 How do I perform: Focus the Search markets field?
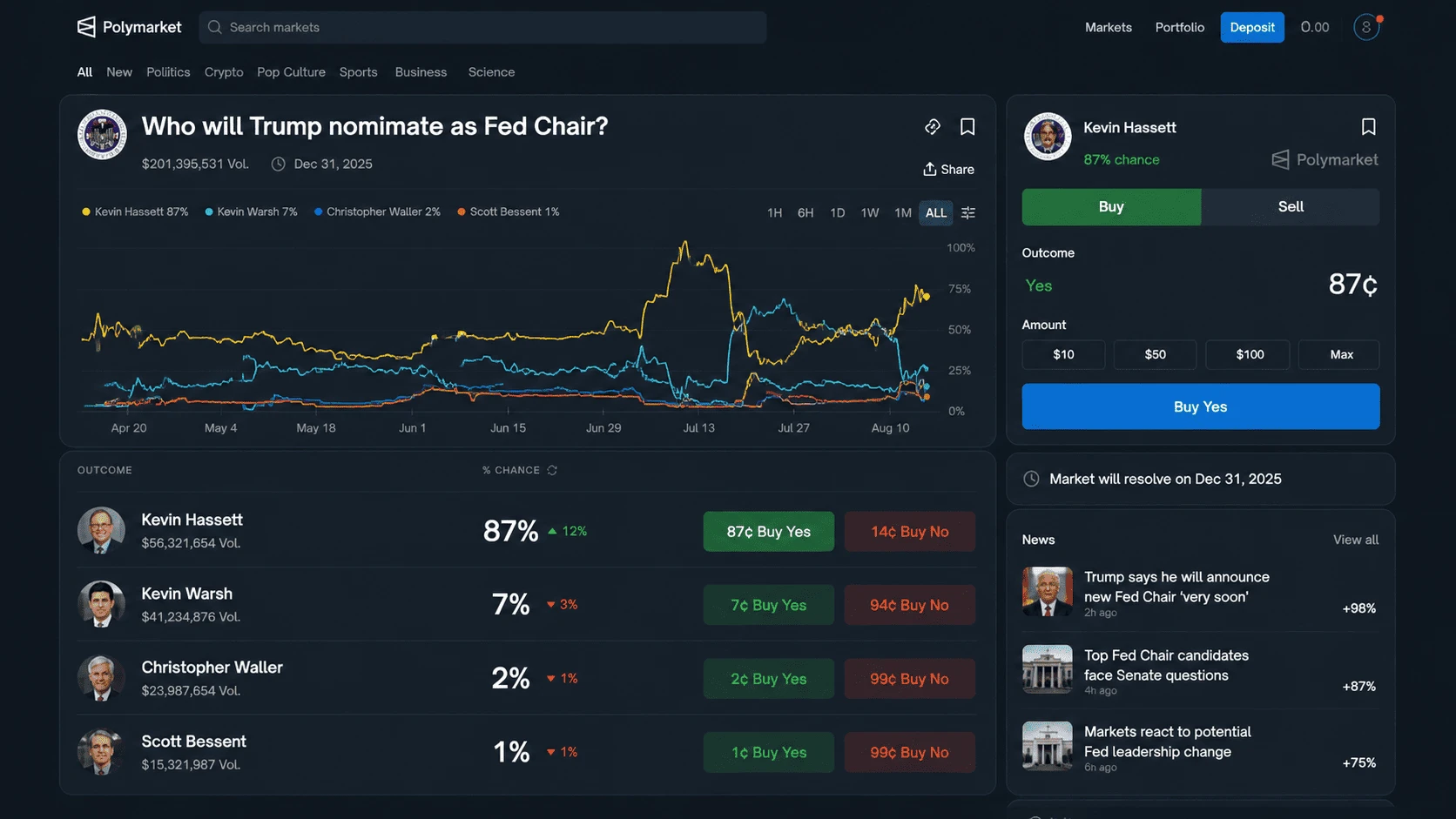point(482,27)
